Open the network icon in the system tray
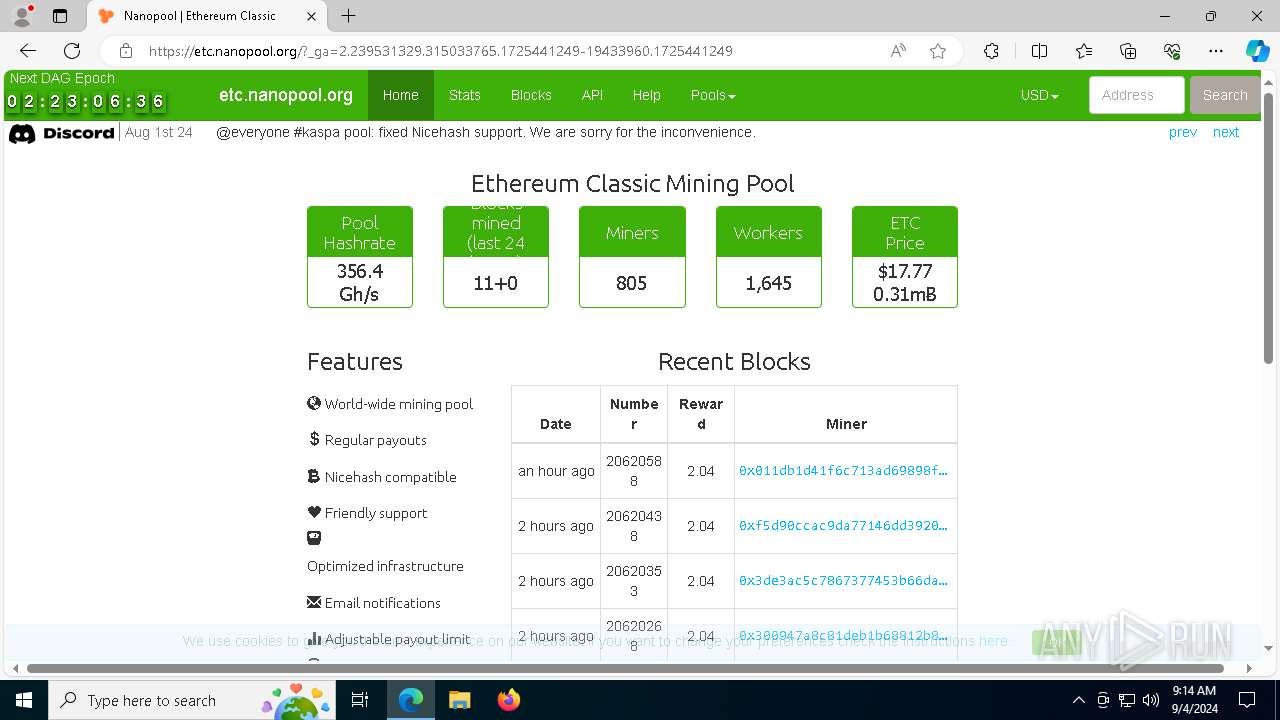Image resolution: width=1280 pixels, height=720 pixels. pyautogui.click(x=1127, y=700)
